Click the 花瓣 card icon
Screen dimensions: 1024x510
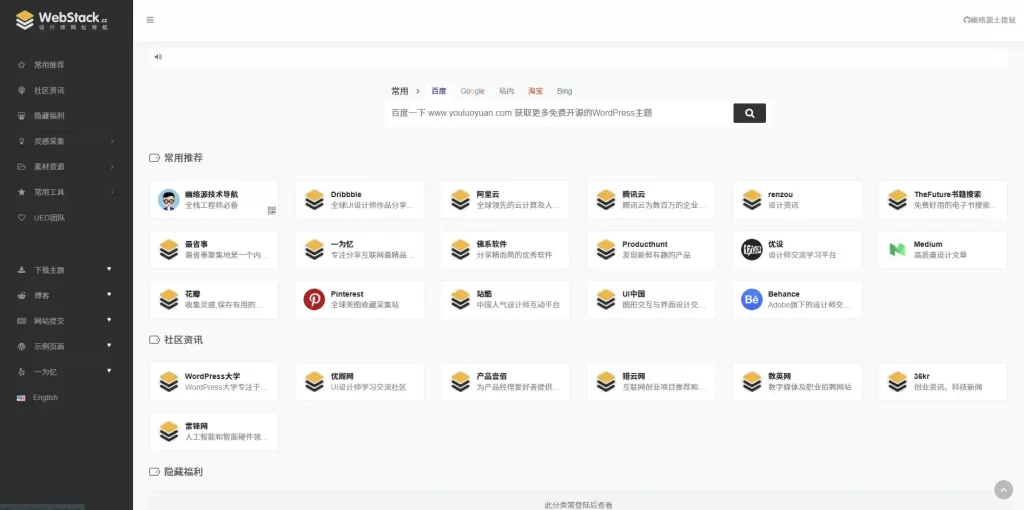[x=168, y=300]
